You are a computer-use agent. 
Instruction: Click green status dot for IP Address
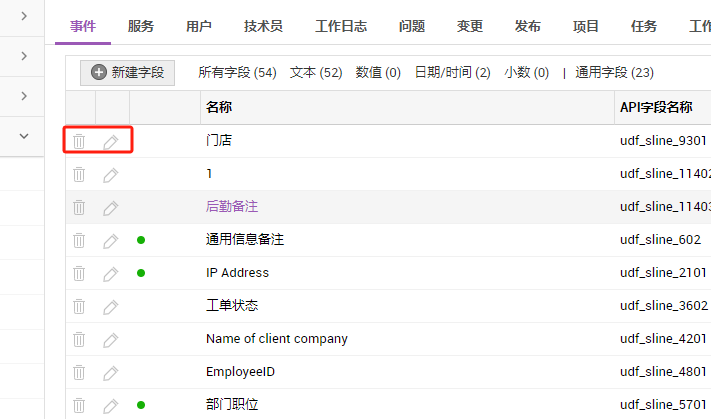click(141, 273)
